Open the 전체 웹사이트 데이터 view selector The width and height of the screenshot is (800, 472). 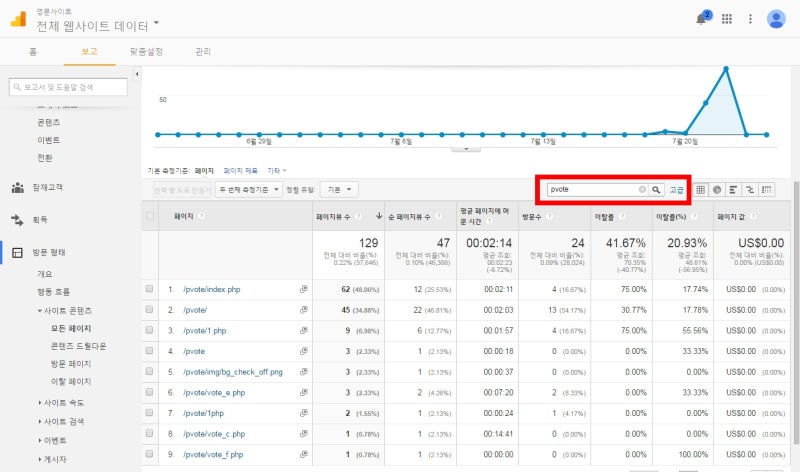97,25
